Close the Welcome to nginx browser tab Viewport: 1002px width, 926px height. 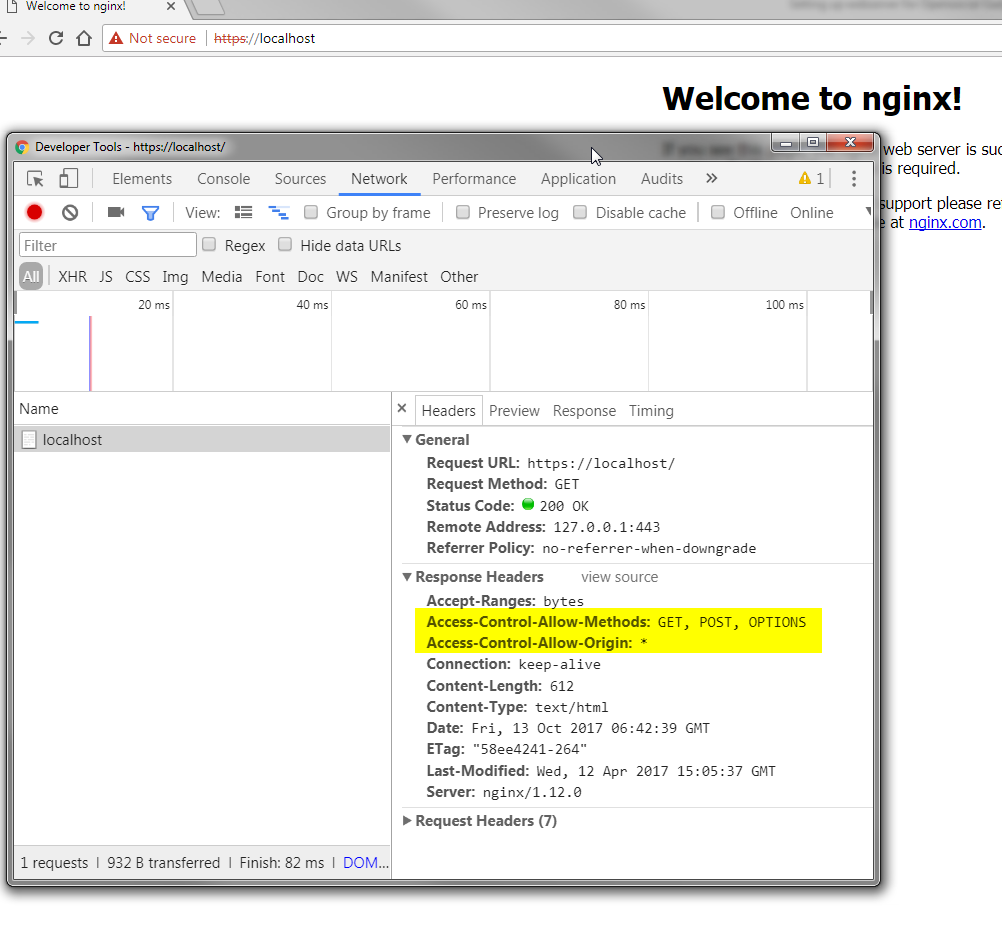[x=171, y=6]
